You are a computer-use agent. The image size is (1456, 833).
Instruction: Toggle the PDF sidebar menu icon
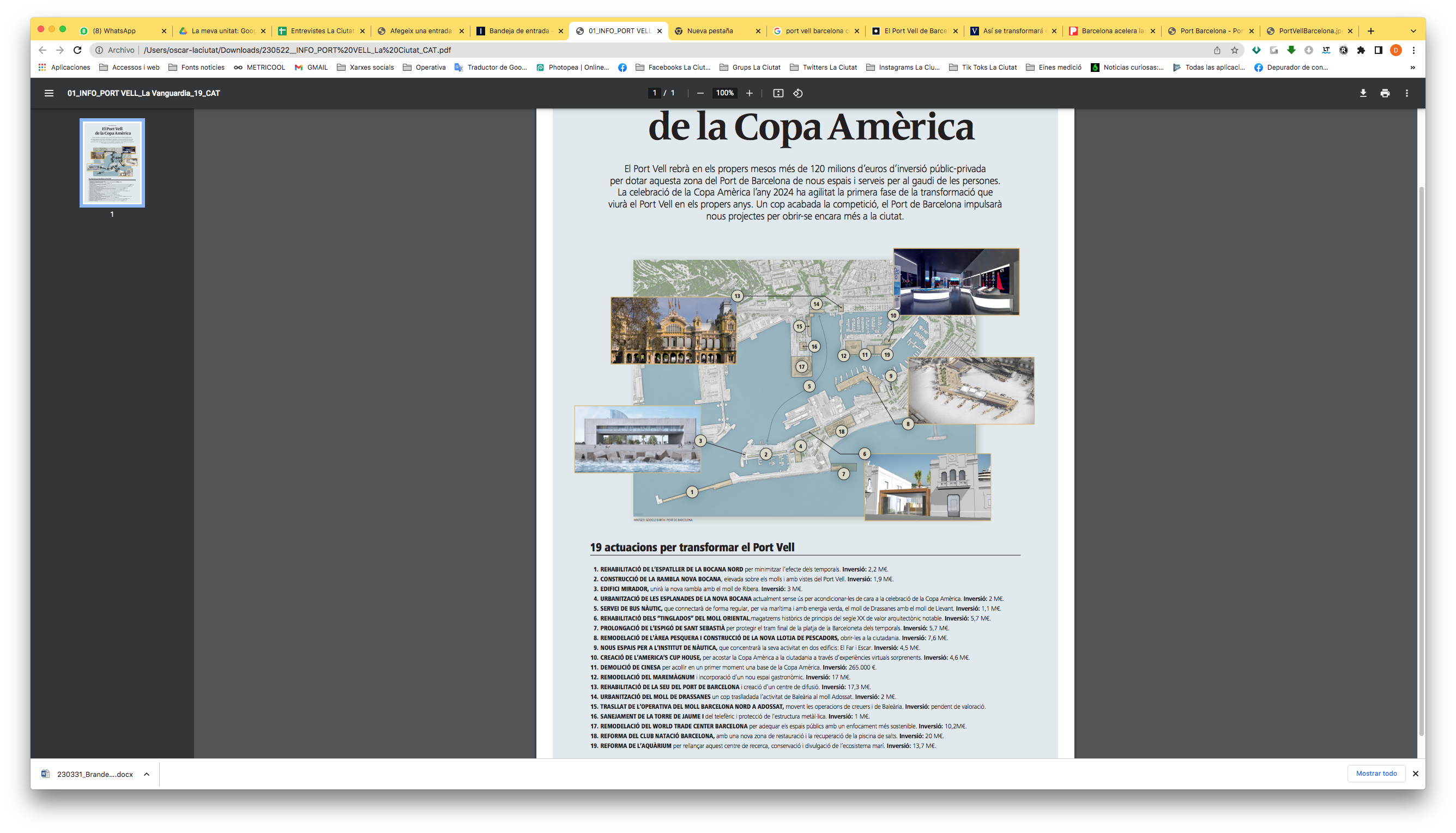click(49, 93)
